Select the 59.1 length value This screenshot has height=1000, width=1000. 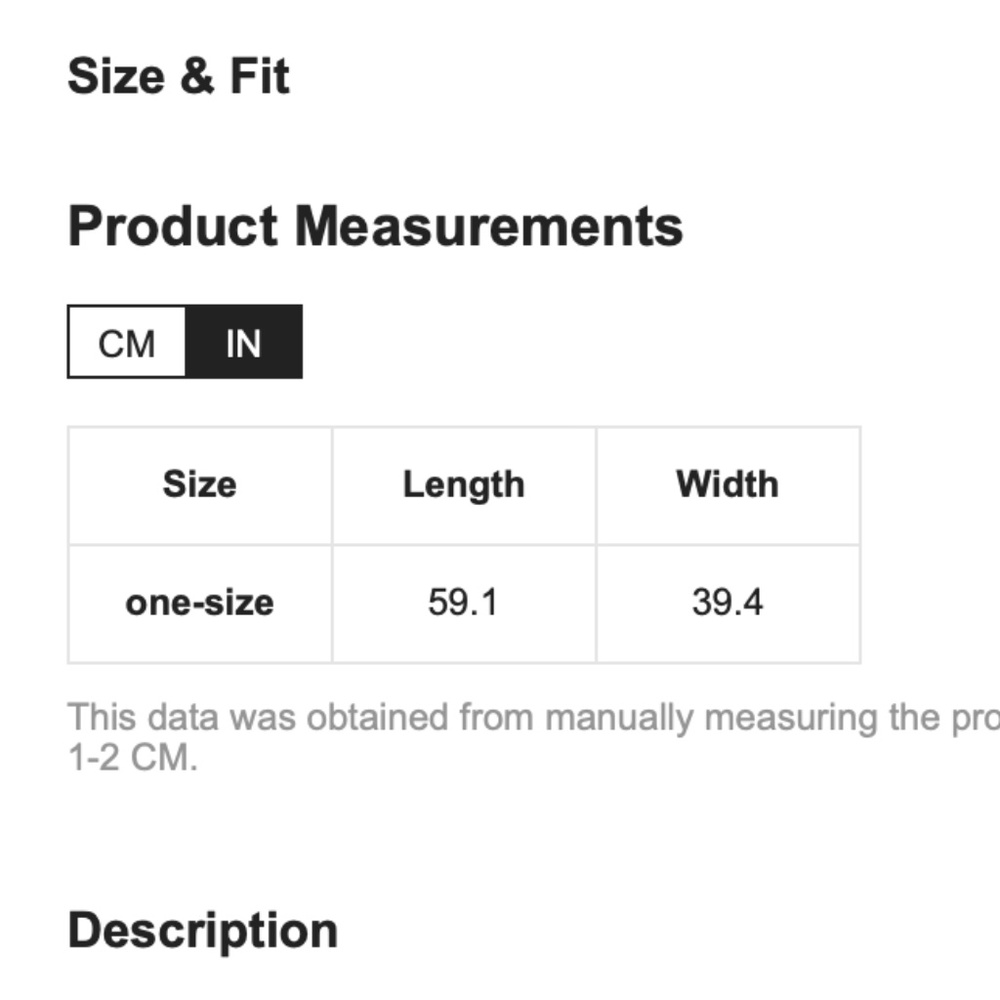click(463, 603)
